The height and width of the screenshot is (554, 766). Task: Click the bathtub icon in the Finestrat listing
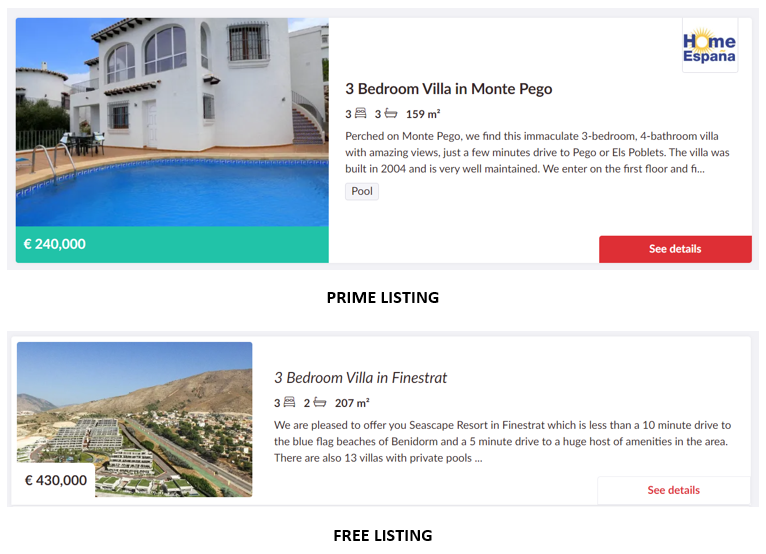[320, 403]
